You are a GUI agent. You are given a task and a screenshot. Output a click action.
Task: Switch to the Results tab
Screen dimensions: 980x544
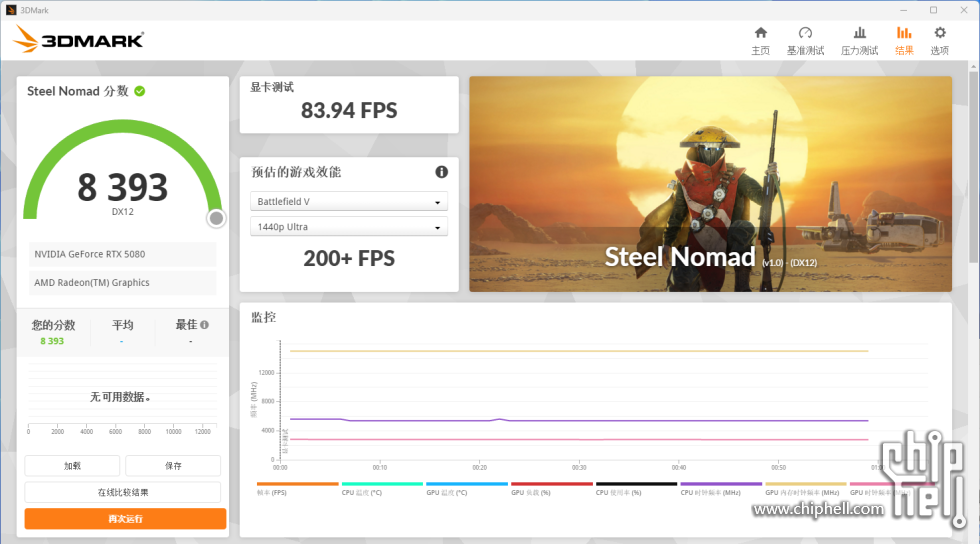pyautogui.click(x=904, y=41)
